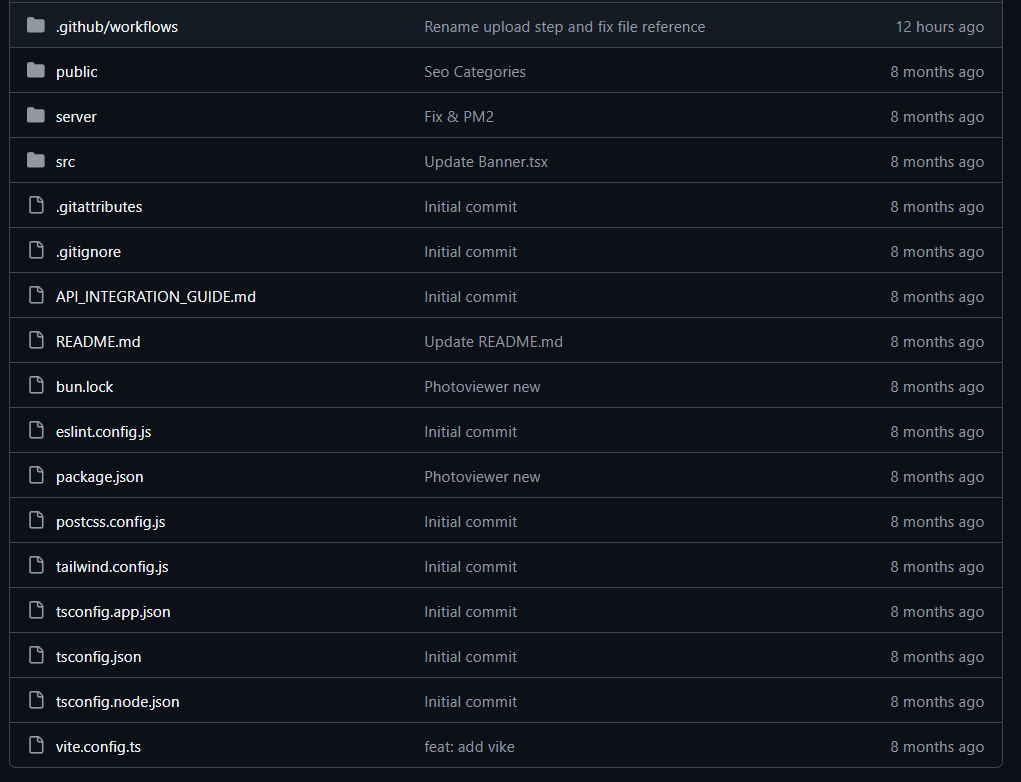The height and width of the screenshot is (782, 1021).
Task: Open the API_INTEGRATION_GUIDE.md file
Action: 156,297
